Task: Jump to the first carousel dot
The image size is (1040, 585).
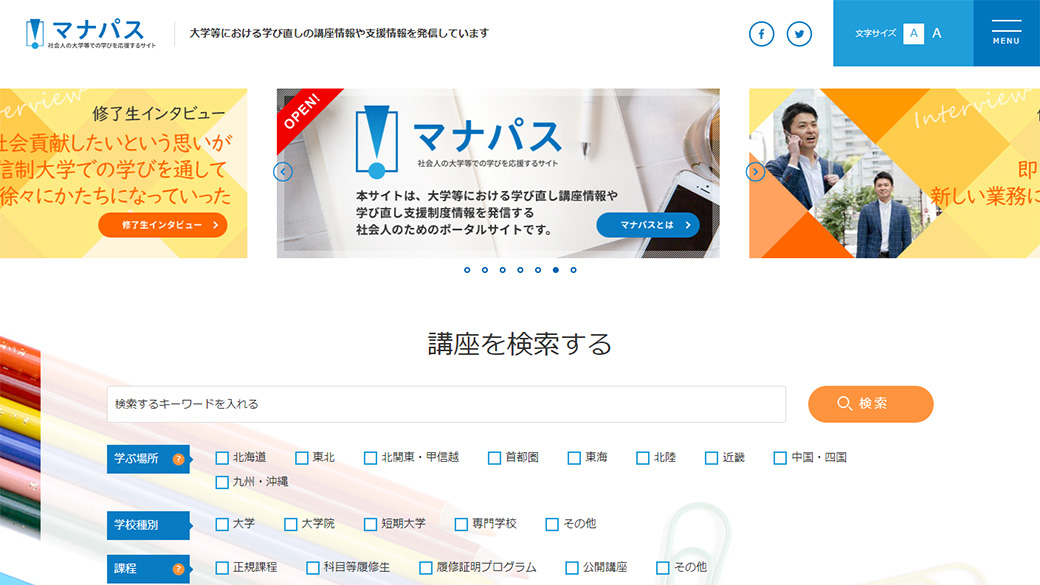Action: pyautogui.click(x=467, y=270)
